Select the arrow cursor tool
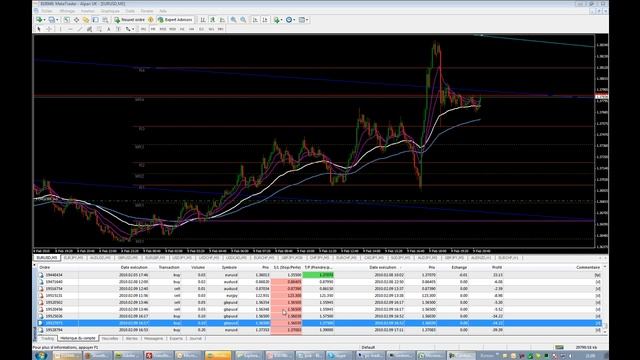 tap(39, 29)
